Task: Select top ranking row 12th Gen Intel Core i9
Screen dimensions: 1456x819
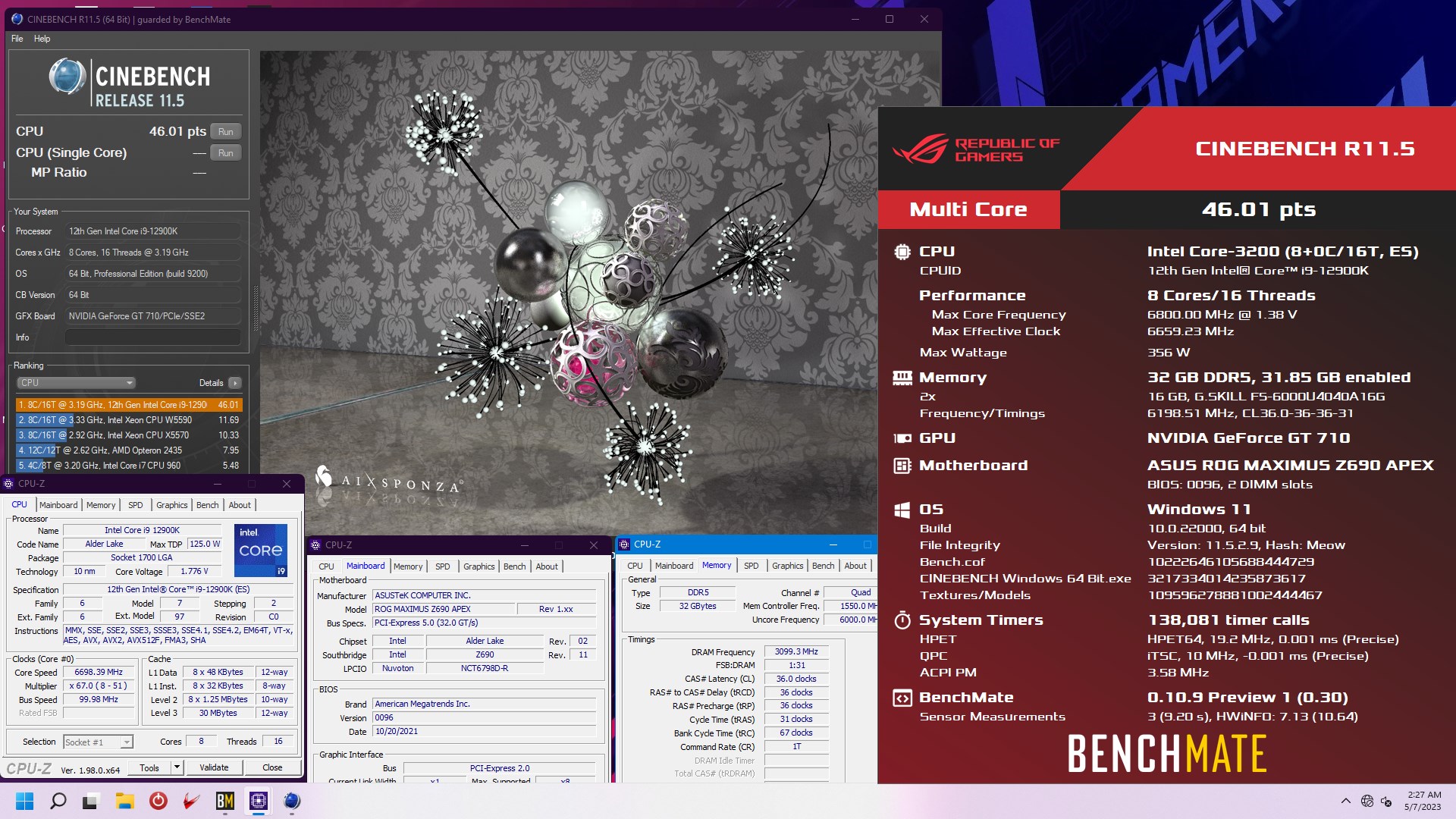Action: (128, 405)
